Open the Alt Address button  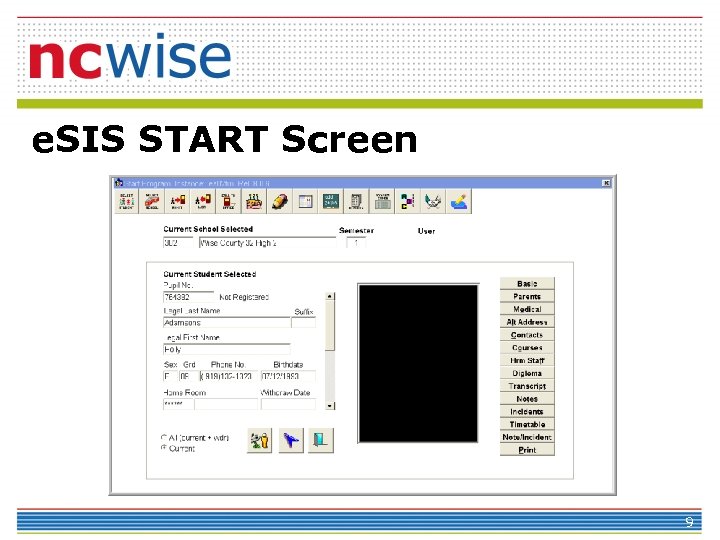(527, 322)
